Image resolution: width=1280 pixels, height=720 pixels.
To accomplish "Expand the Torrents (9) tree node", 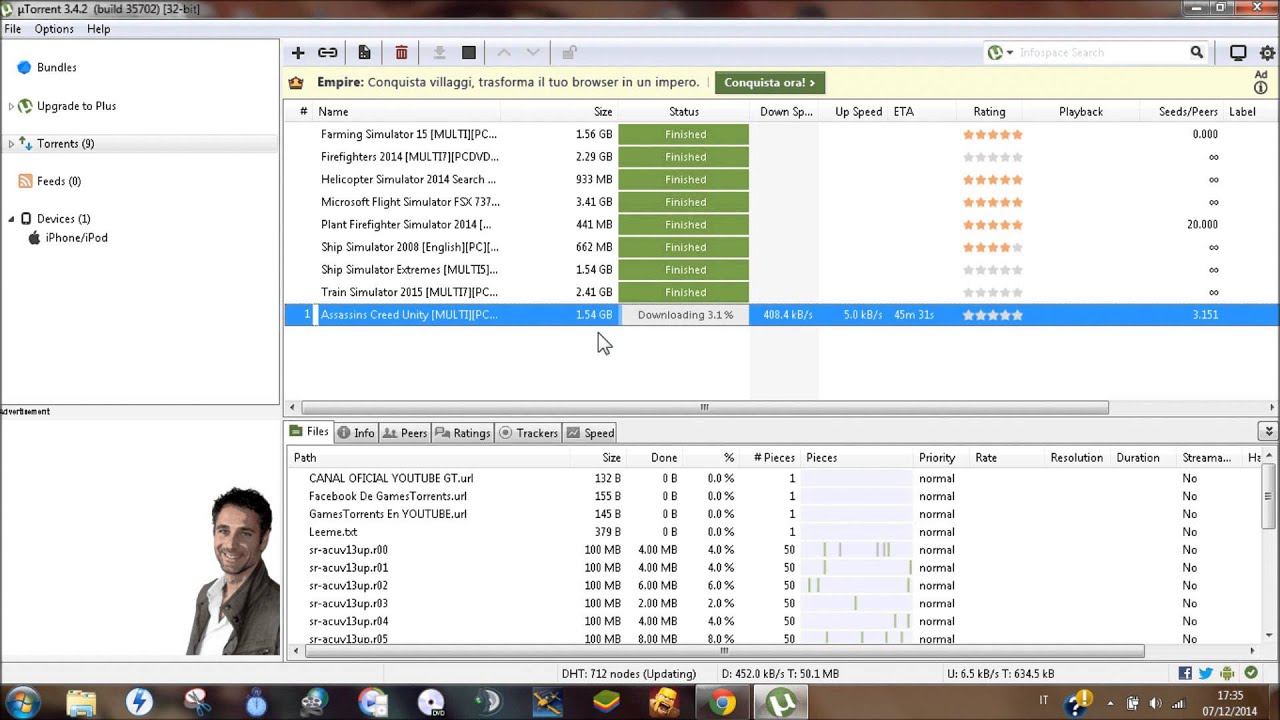I will pos(11,144).
